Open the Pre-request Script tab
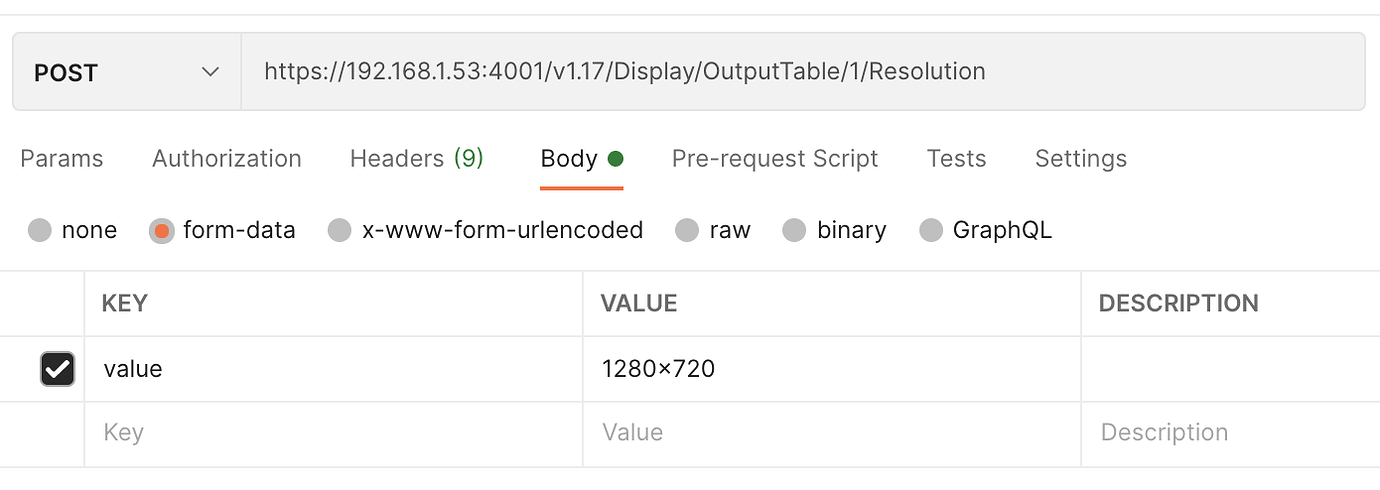This screenshot has width=1380, height=490. coord(774,159)
